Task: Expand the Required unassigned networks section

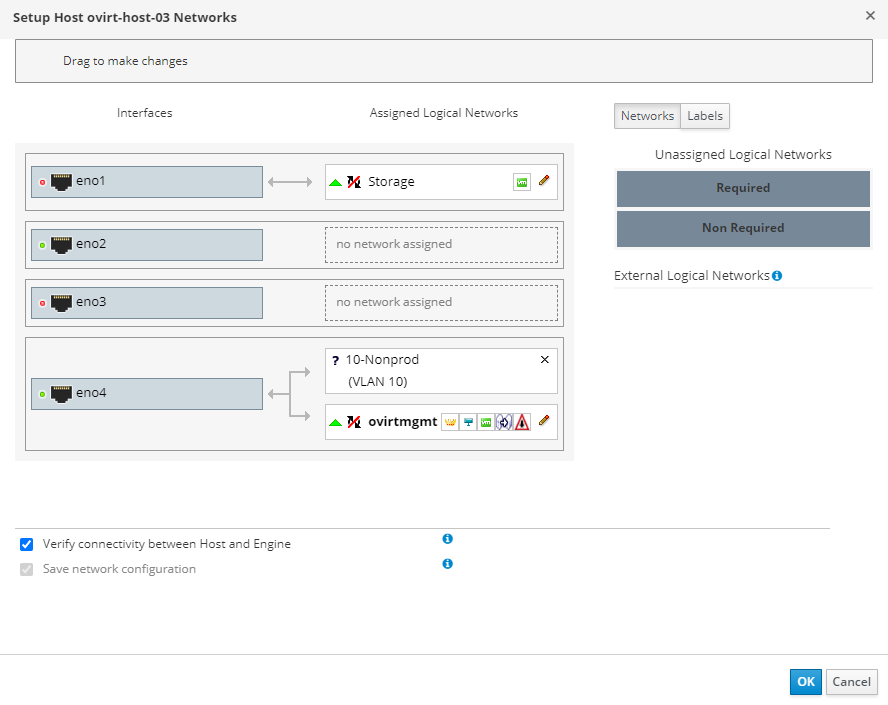Action: [x=743, y=188]
